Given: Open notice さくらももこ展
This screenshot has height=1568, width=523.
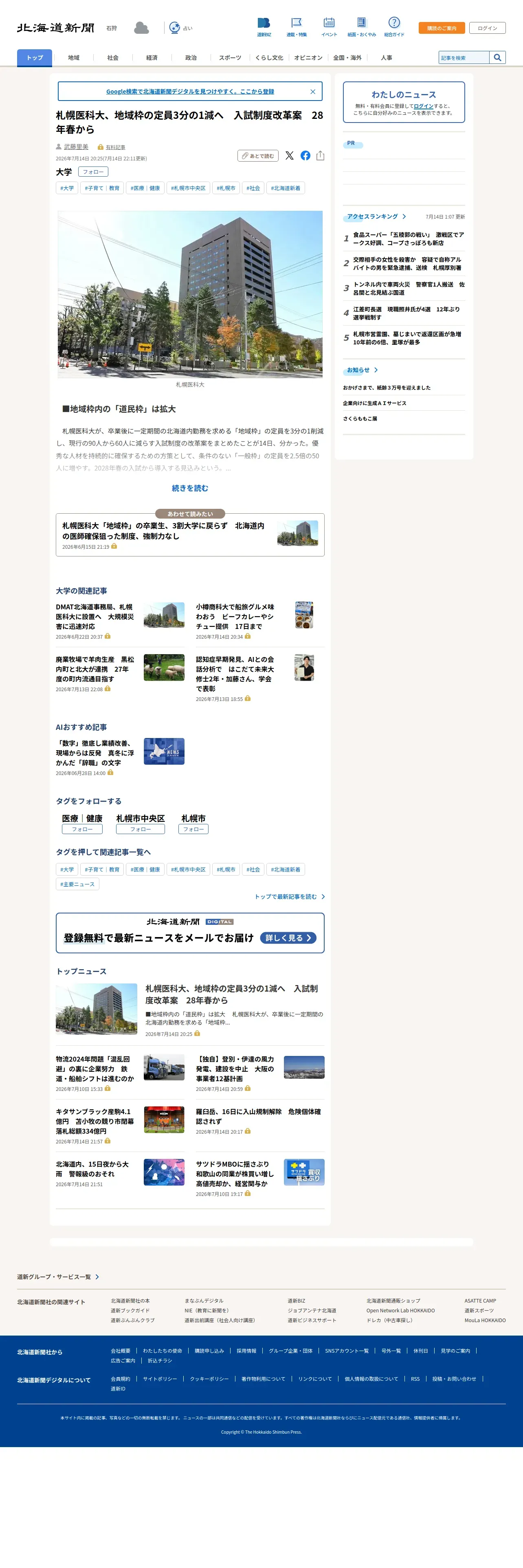Looking at the screenshot, I should click(x=360, y=419).
